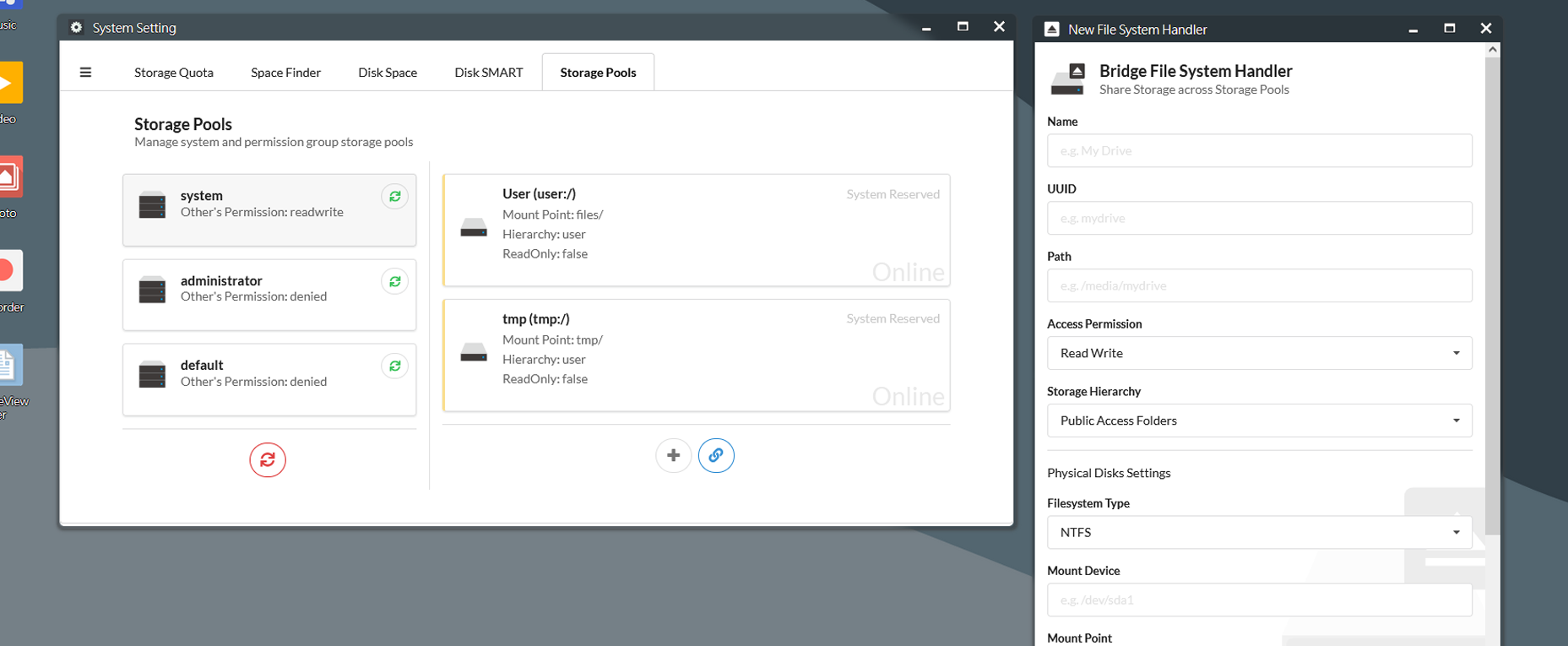Open the Disk SMART tab
Screen dimensions: 1568x646
(x=488, y=73)
